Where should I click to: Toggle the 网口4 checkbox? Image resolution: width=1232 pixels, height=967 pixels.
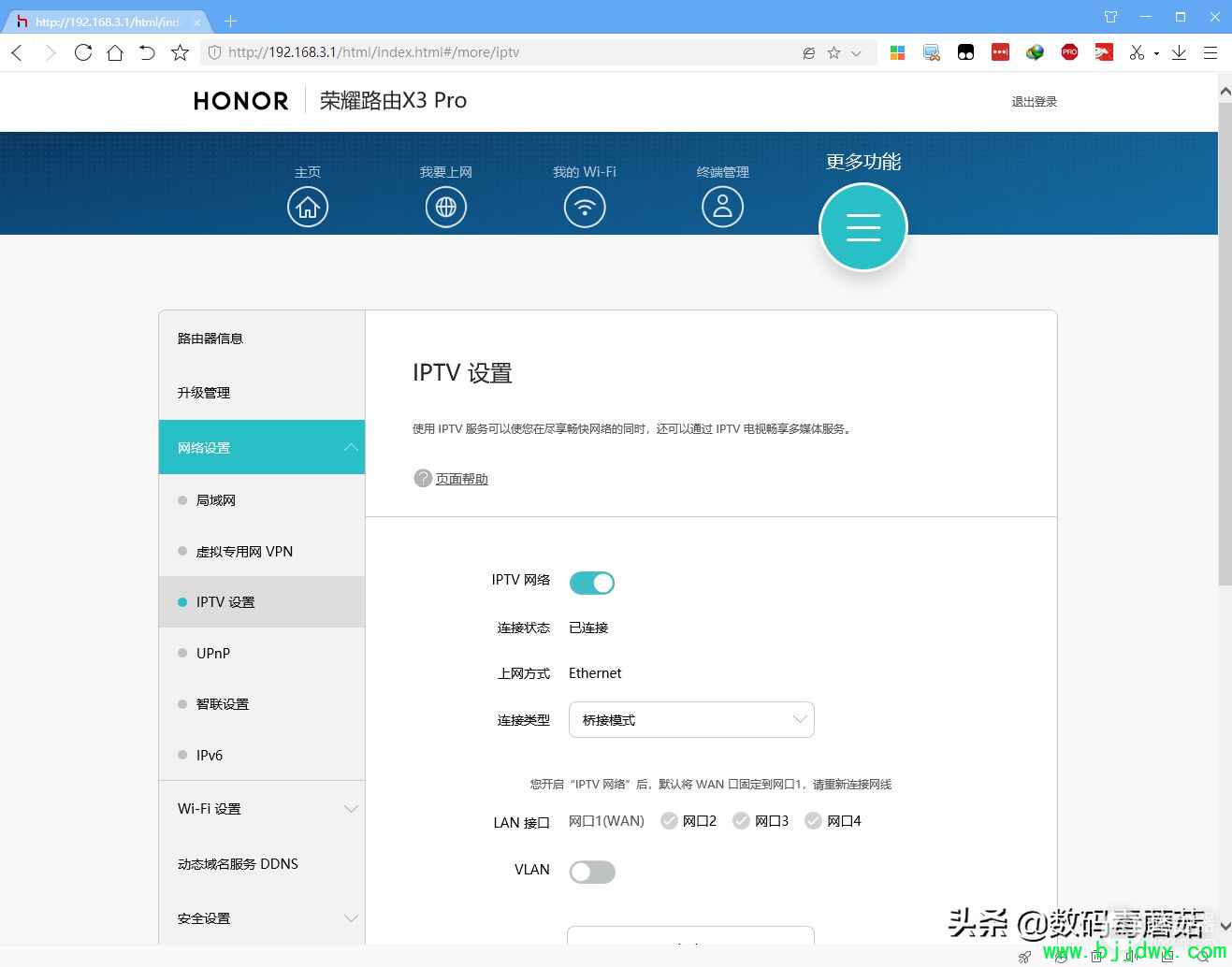click(x=813, y=820)
